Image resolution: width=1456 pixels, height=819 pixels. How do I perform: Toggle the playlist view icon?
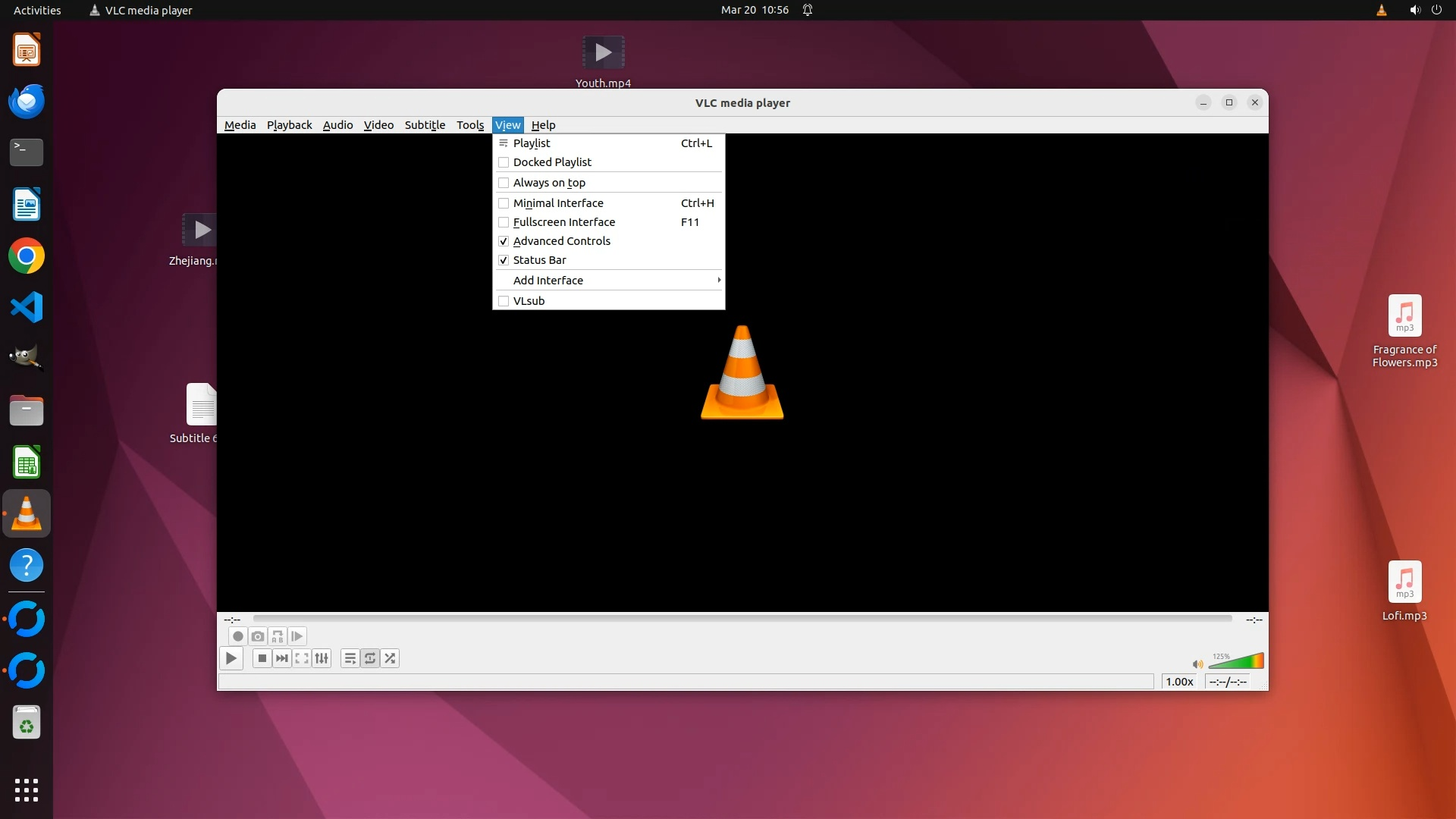pyautogui.click(x=350, y=659)
